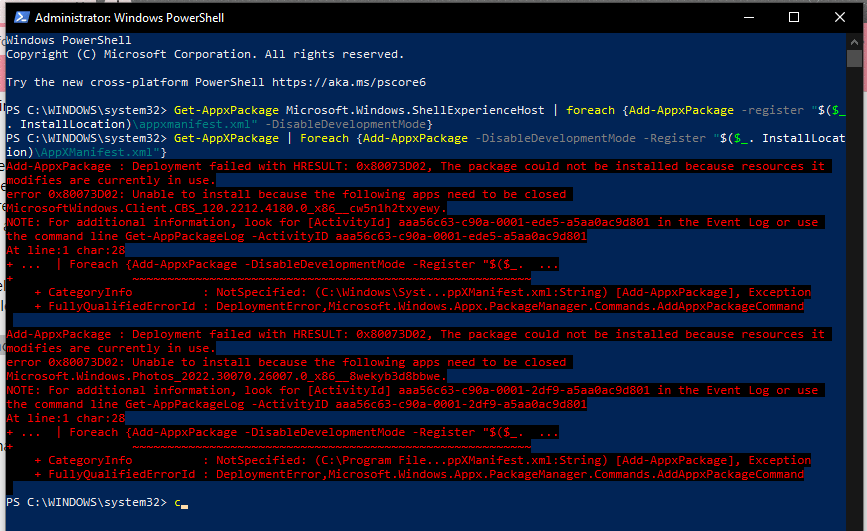Screen dimensions: 867x531
Task: Click the 'Get-AppXPackage' text in second command
Action: 226,138
